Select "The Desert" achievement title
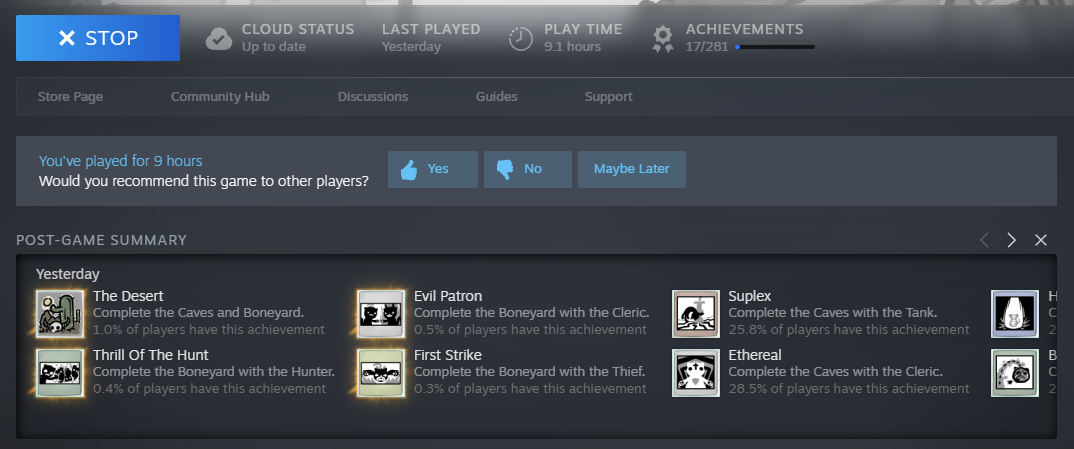The image size is (1074, 449). click(128, 296)
